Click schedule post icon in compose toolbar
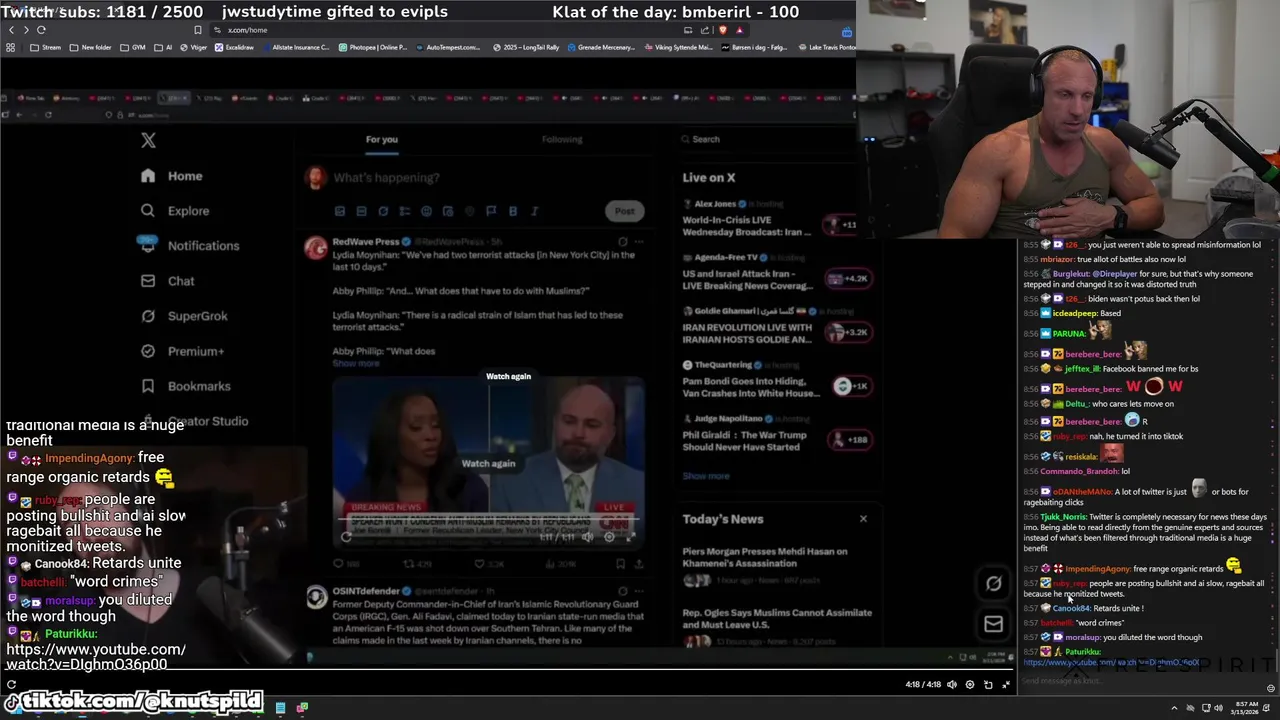 (447, 211)
